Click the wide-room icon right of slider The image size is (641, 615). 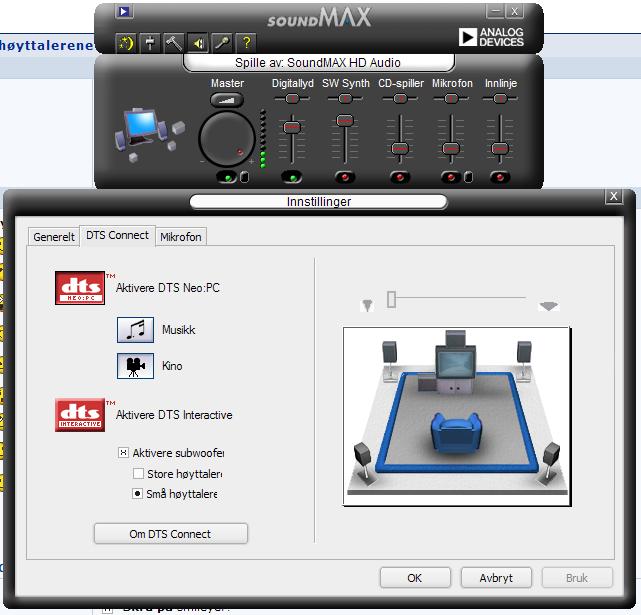pos(549,306)
